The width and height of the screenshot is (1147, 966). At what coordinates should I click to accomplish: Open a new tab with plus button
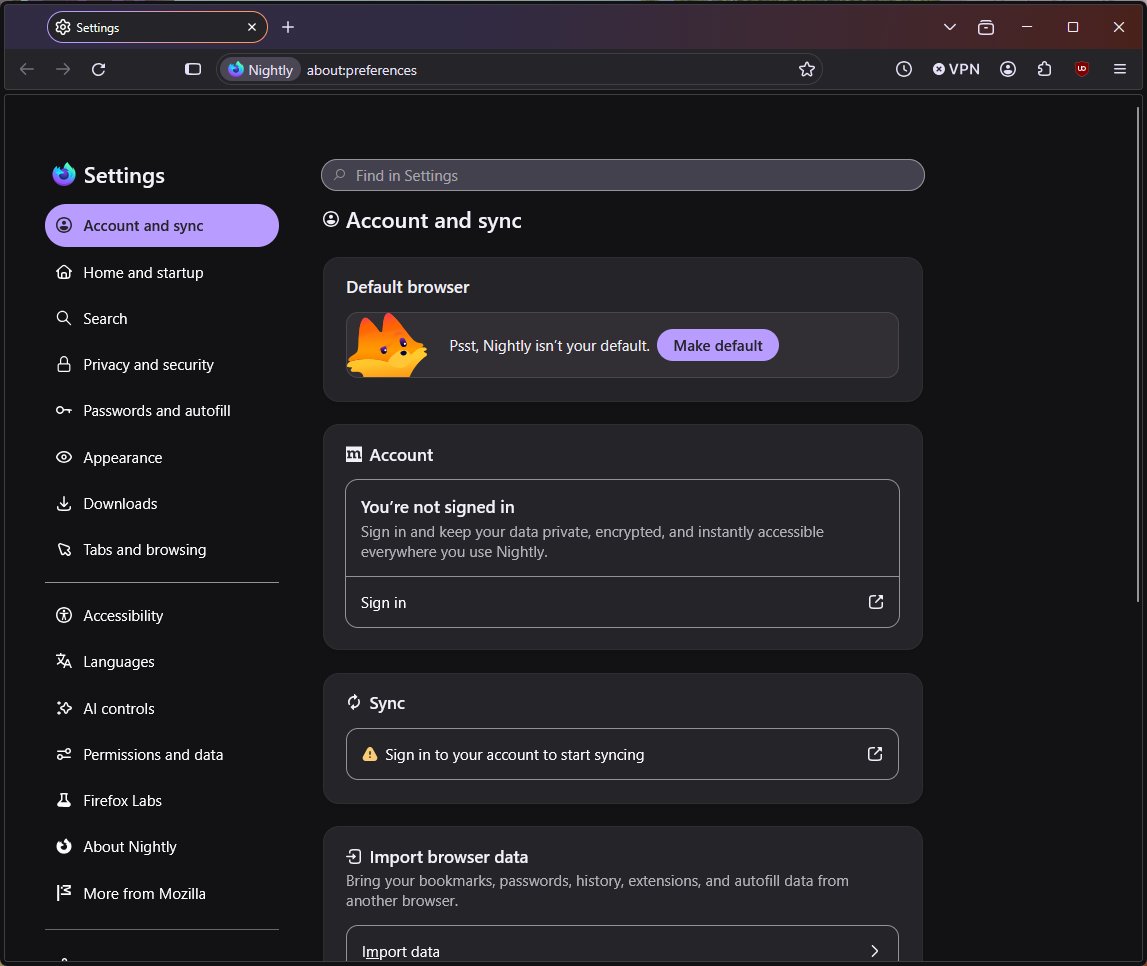[x=288, y=27]
